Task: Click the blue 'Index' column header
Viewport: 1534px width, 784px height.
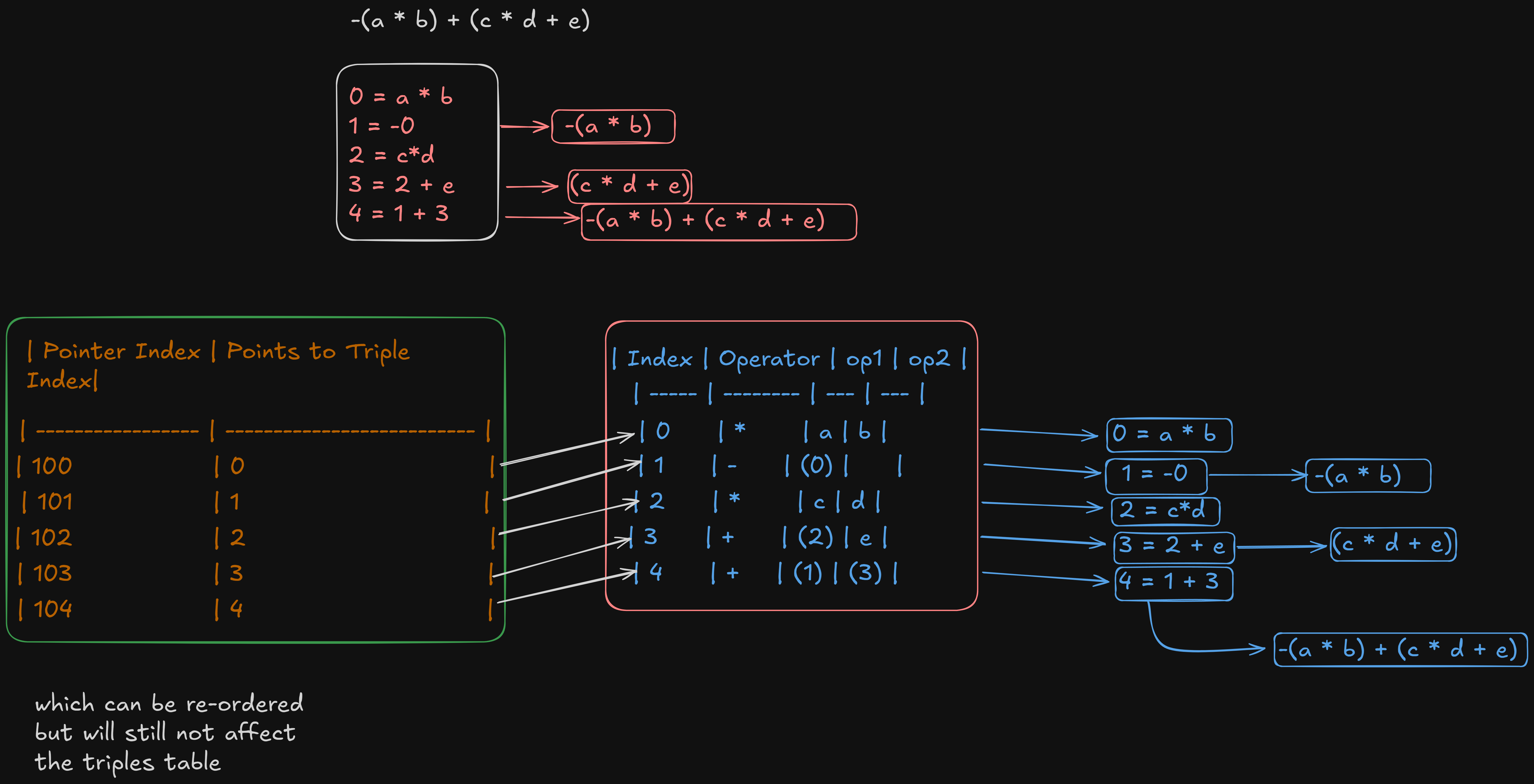Action: click(660, 359)
